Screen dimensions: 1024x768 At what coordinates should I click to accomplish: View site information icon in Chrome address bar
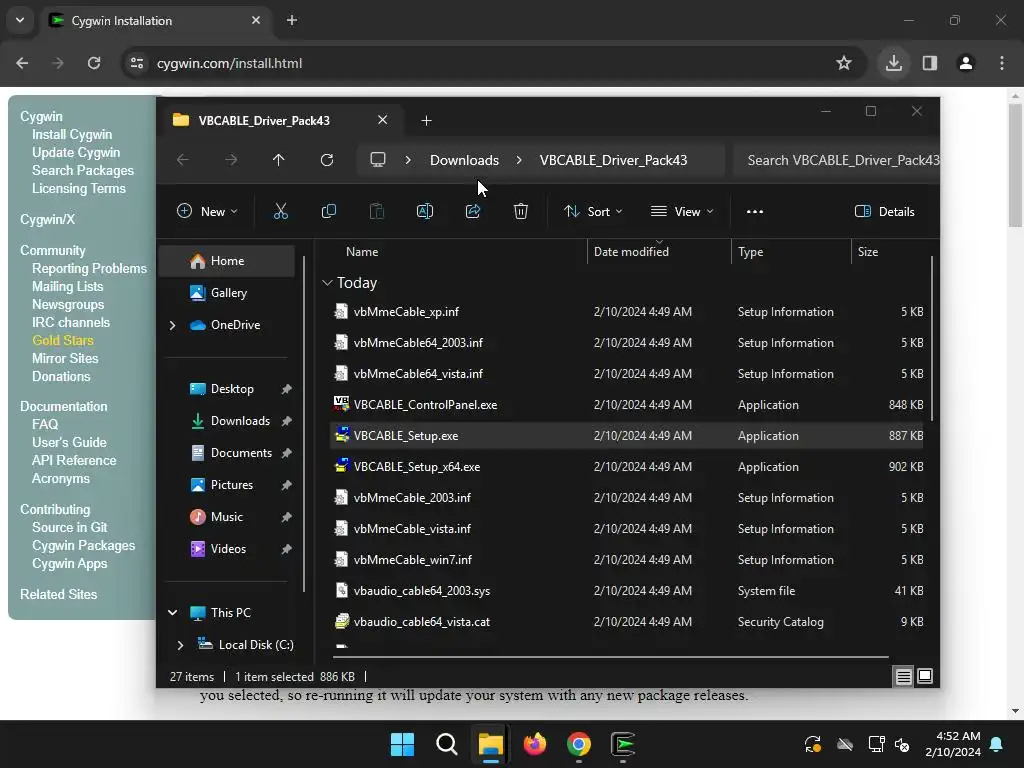pos(137,63)
